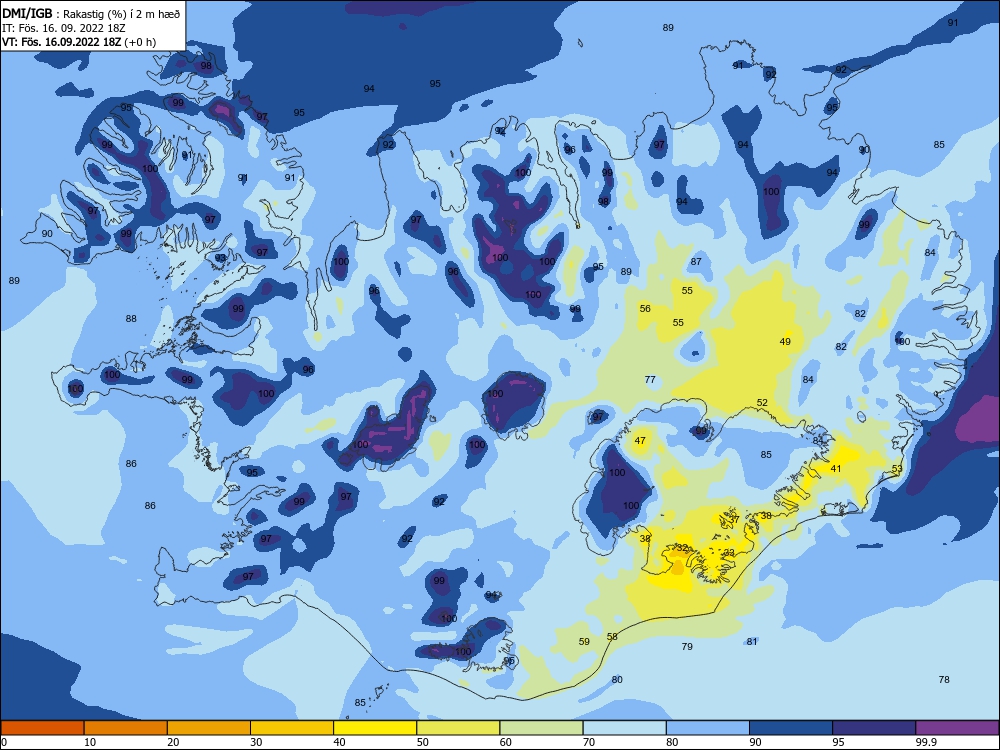Screen dimensions: 1000x750
Task: Select the pale blue 70–80 legend swatch
Action: point(625,728)
